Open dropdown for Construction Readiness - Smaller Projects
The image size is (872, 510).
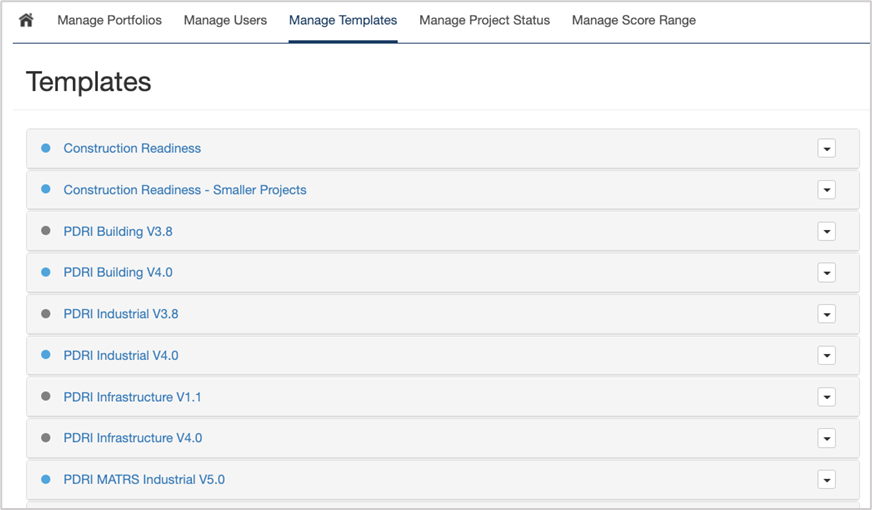[826, 190]
